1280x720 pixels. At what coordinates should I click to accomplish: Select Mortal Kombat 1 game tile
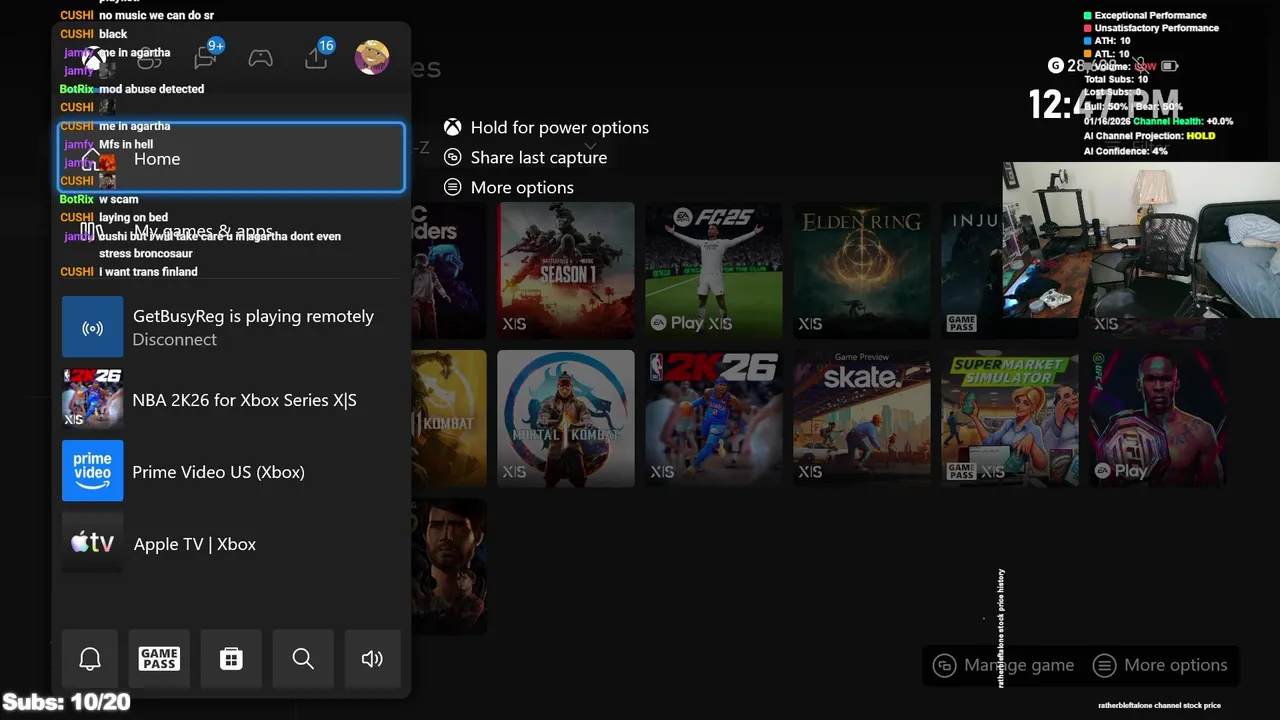(x=566, y=418)
